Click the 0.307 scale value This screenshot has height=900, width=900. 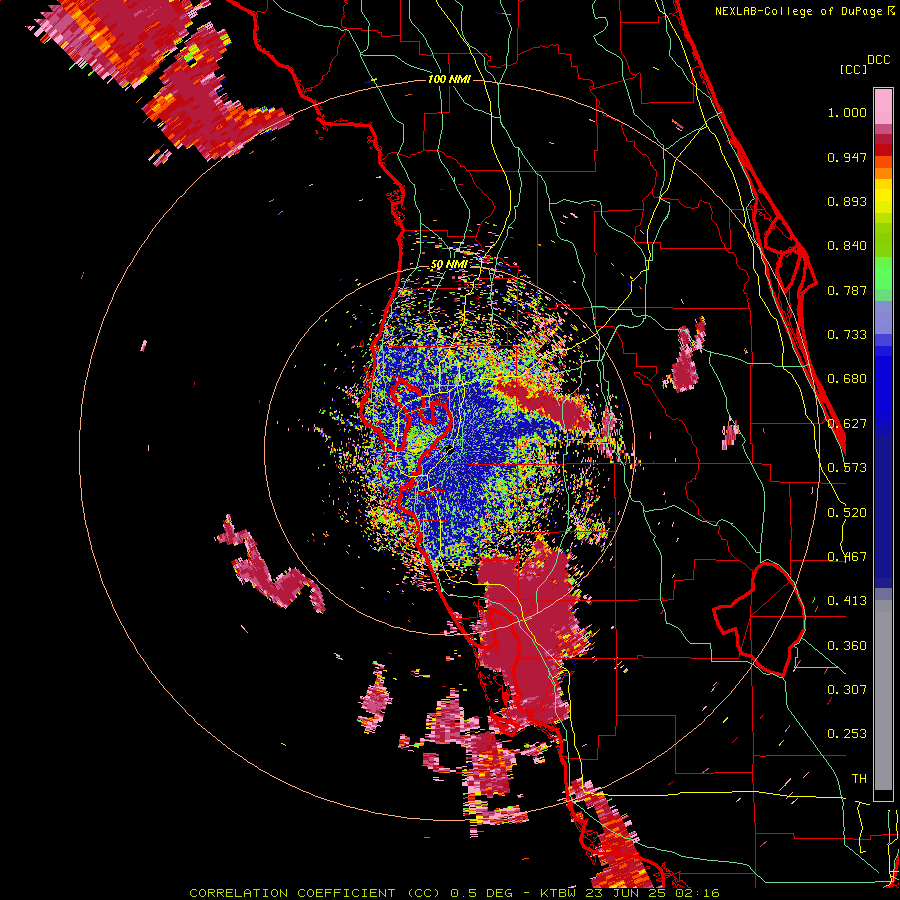[847, 690]
